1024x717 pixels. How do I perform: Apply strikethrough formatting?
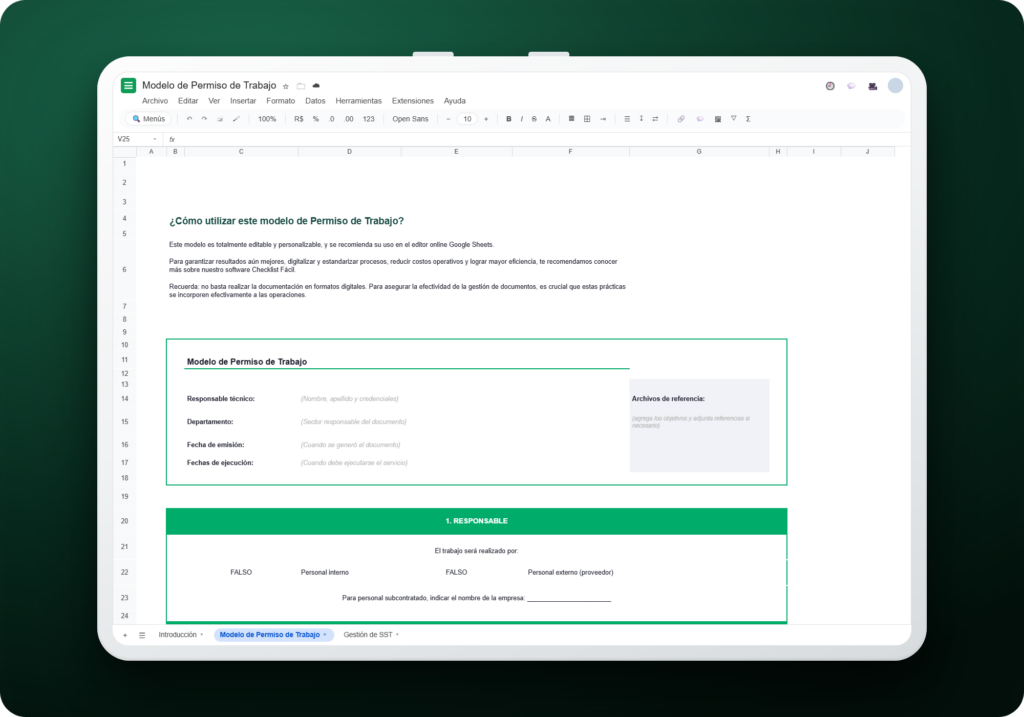(x=534, y=119)
